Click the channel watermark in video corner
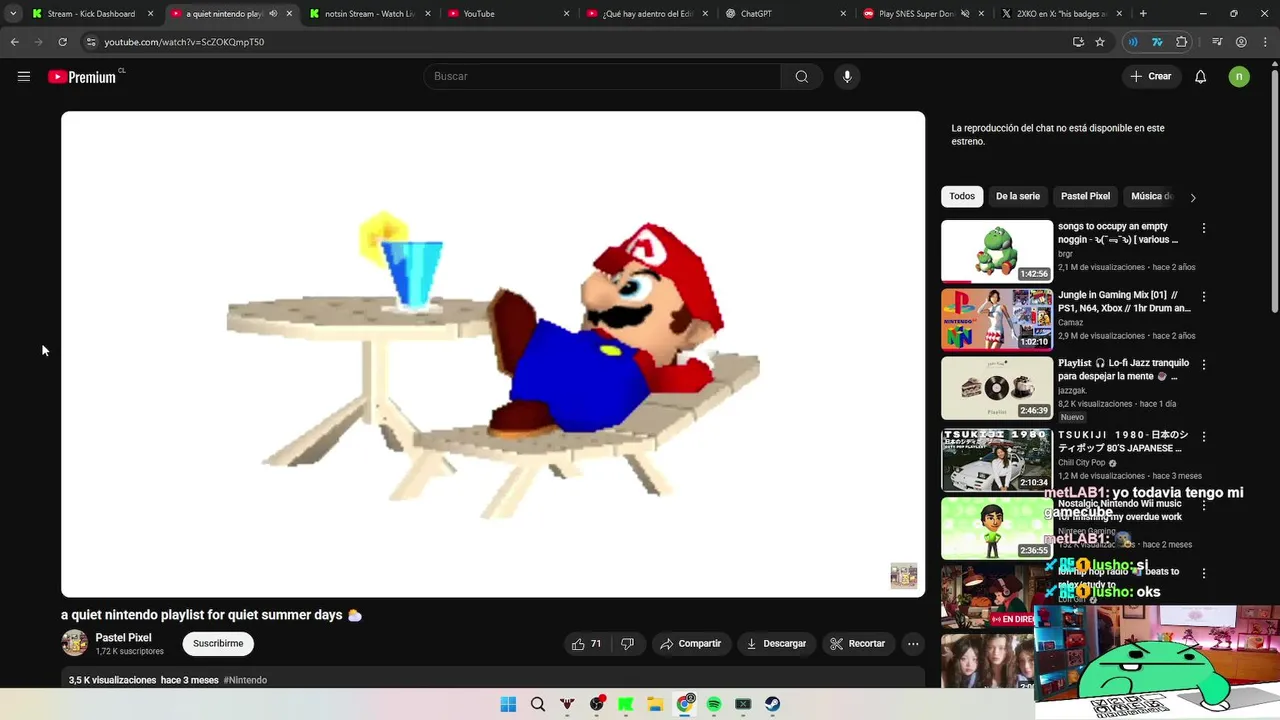This screenshot has width=1280, height=720. tap(904, 576)
